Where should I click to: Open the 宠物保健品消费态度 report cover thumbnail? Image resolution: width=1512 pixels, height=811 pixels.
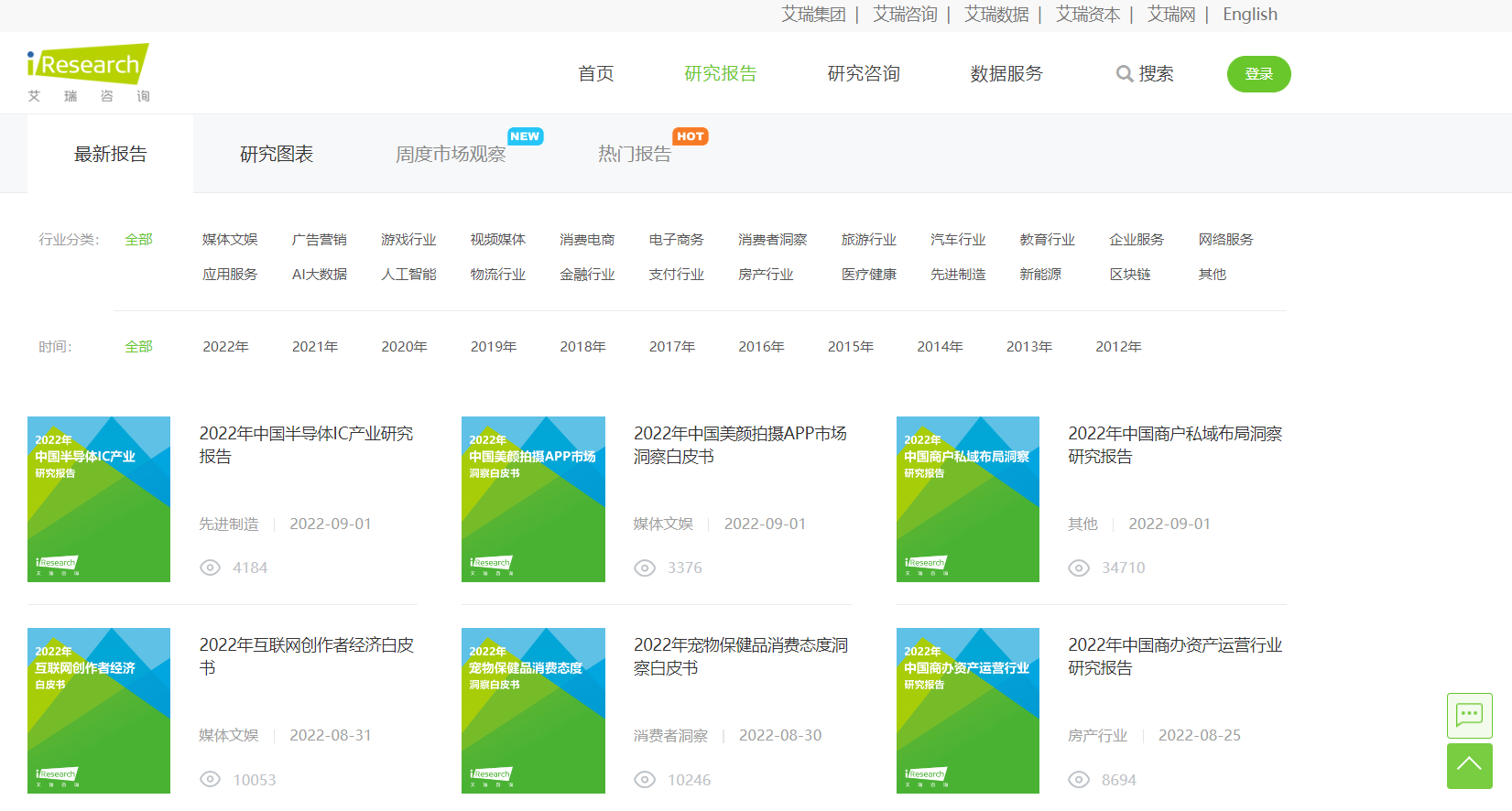coord(533,710)
